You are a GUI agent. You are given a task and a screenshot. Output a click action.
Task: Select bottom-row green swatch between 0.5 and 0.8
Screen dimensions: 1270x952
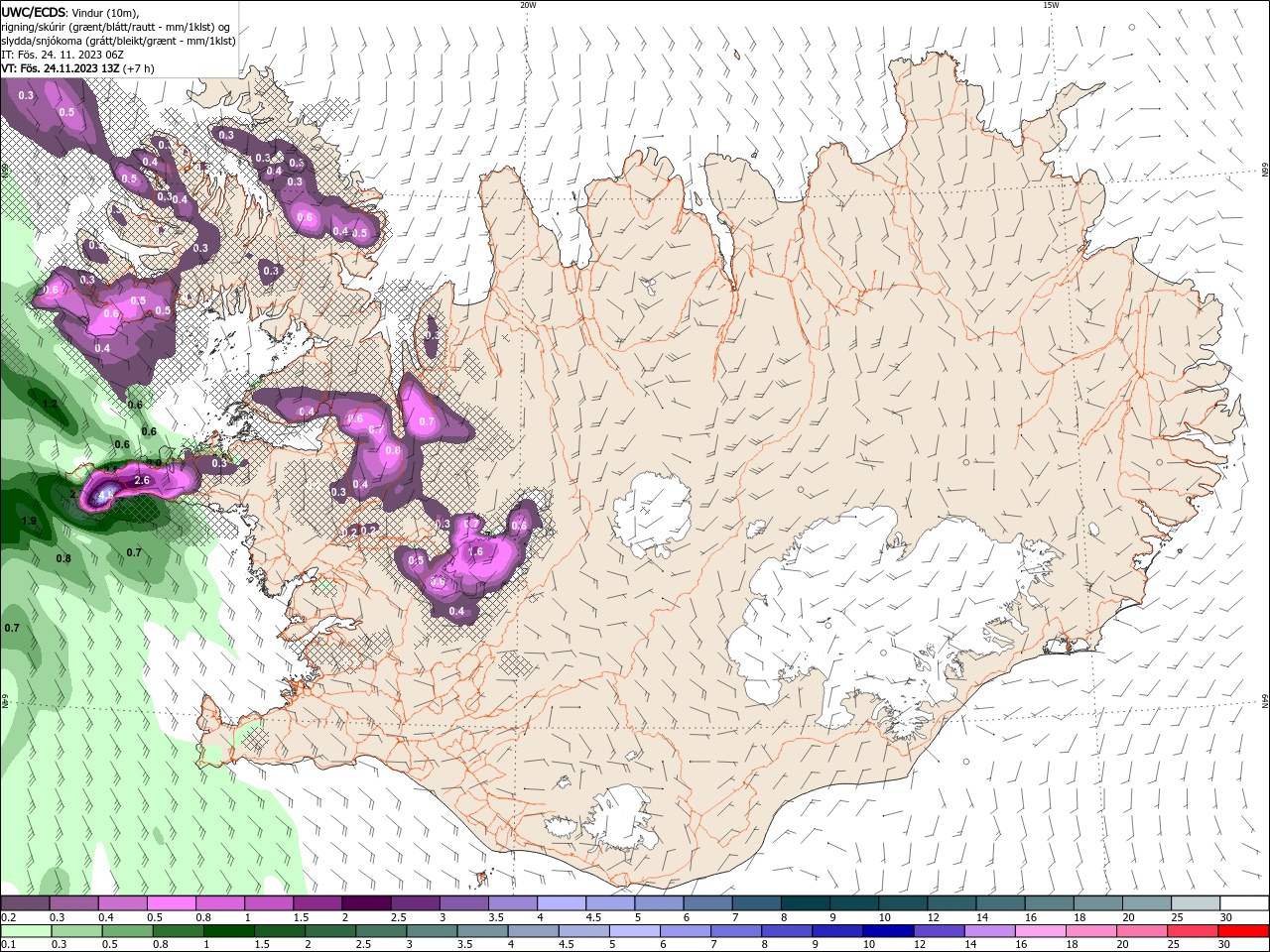[x=127, y=931]
